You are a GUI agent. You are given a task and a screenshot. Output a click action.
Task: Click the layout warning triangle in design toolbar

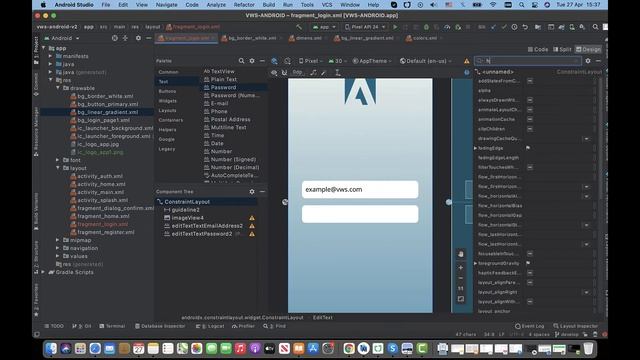467,61
